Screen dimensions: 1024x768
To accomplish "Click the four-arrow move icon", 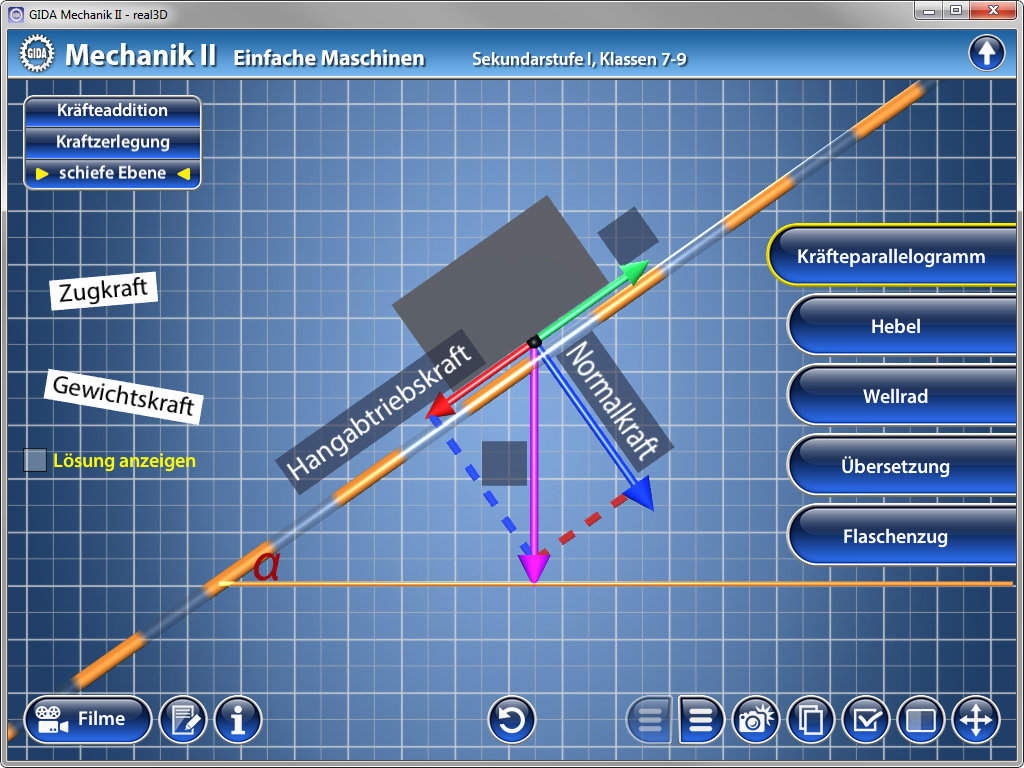I will click(x=975, y=719).
